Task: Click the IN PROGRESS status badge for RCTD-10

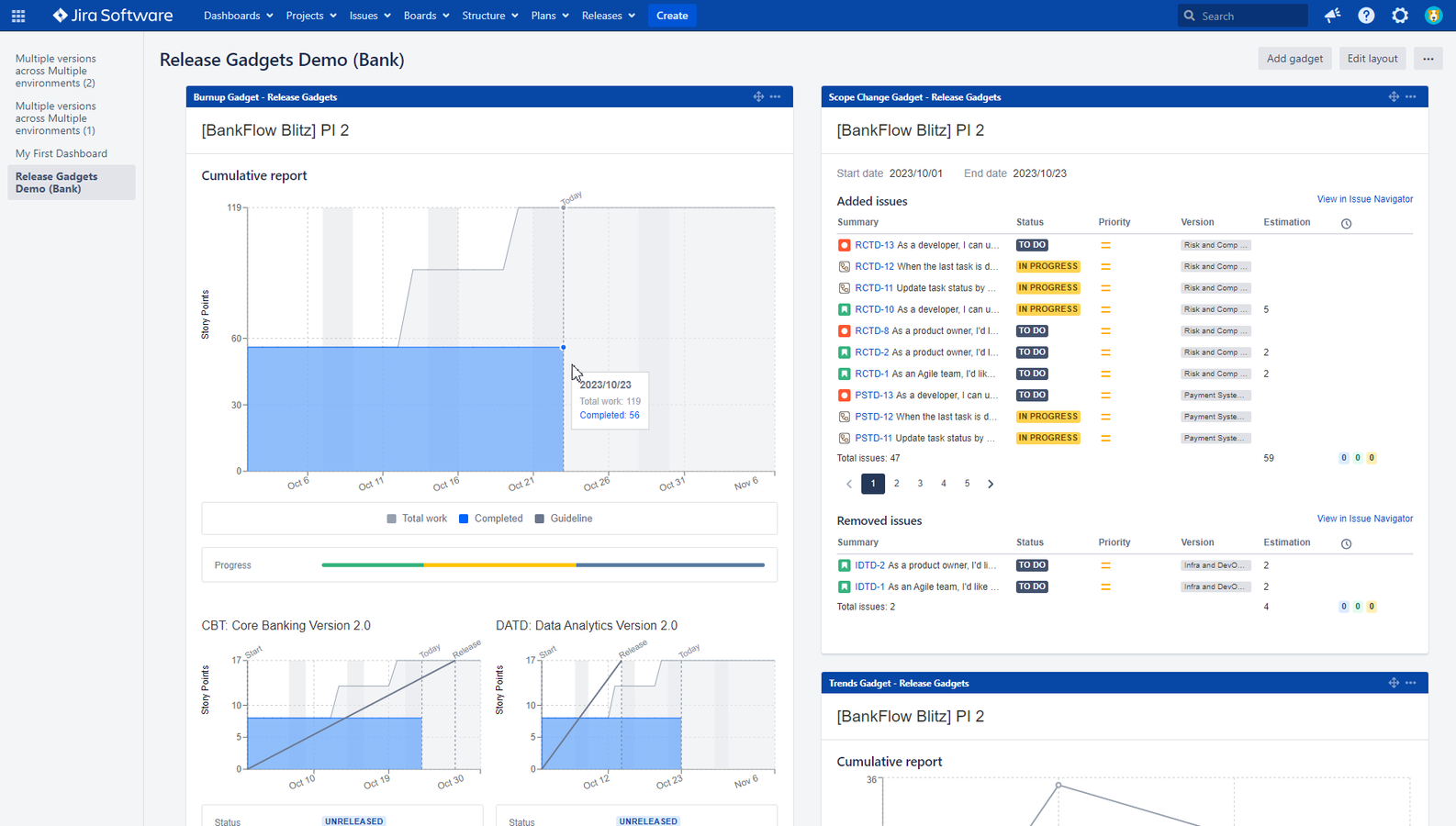Action: click(x=1048, y=309)
